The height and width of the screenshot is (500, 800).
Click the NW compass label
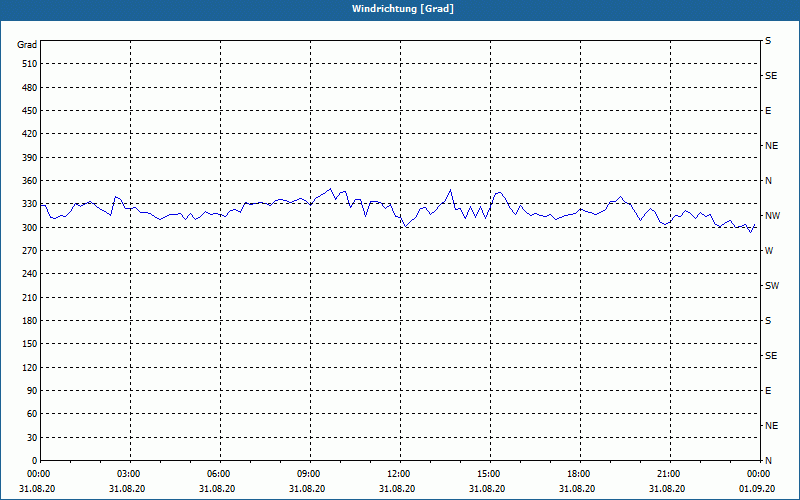pos(772,216)
